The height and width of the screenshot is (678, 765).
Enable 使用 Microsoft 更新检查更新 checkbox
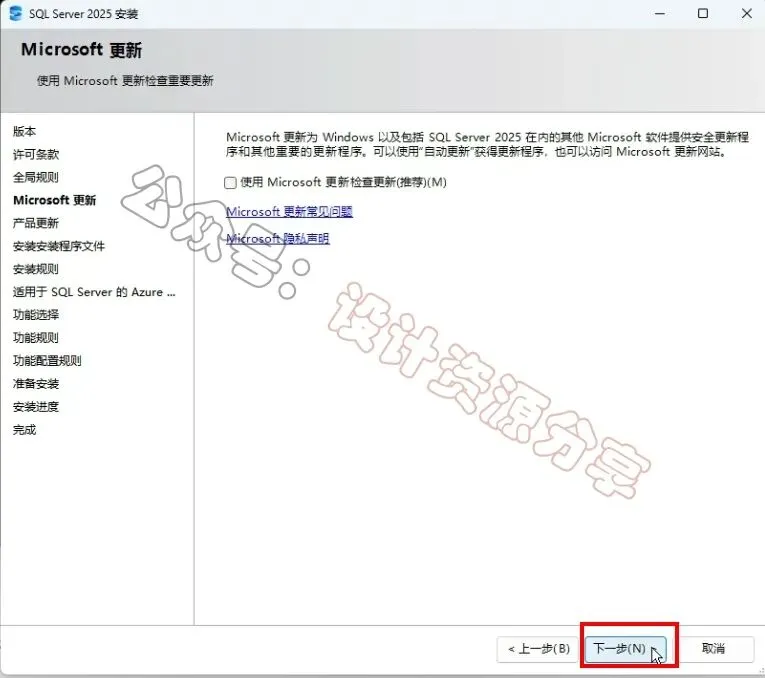click(230, 183)
